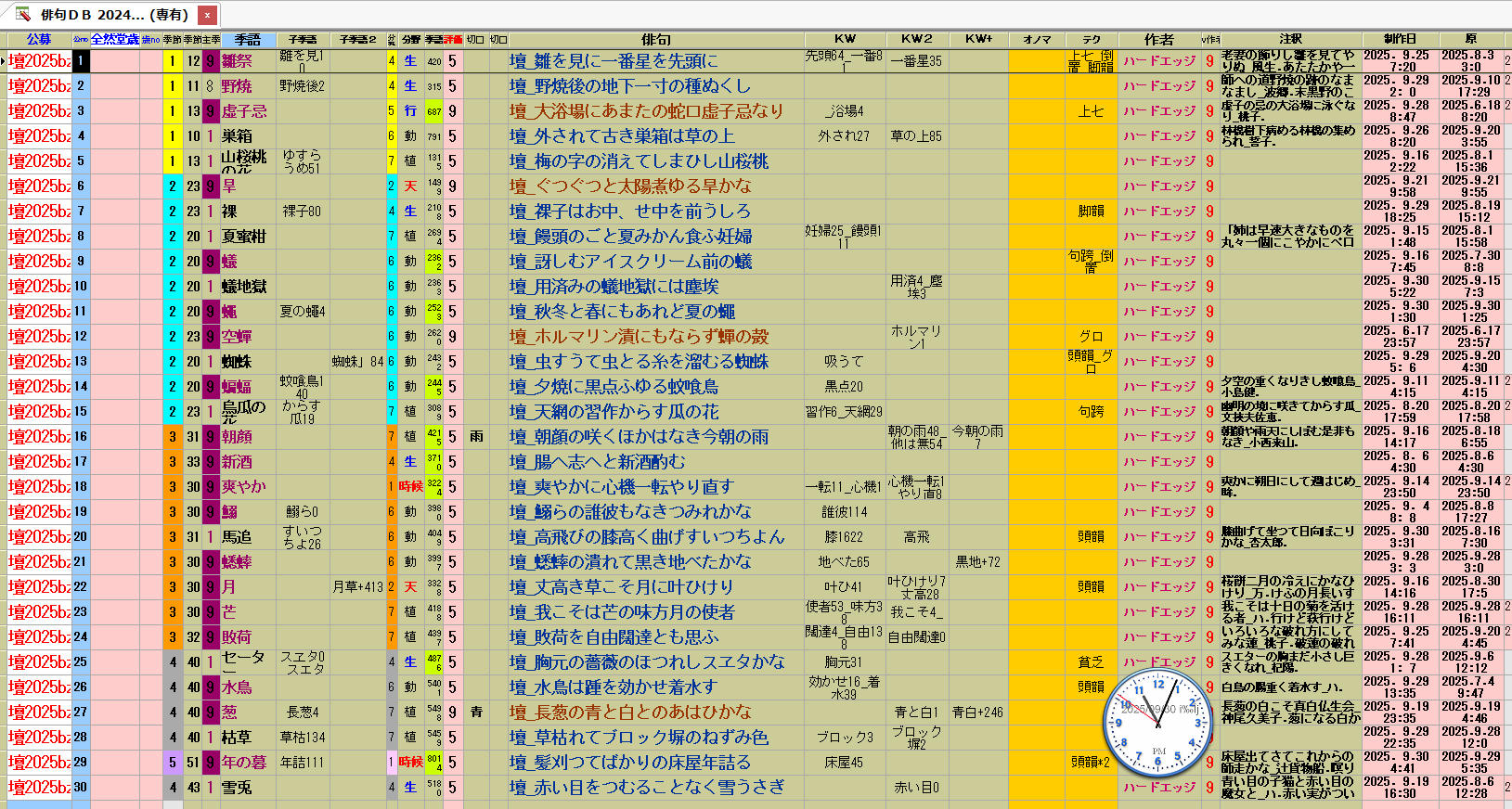Click the 俳句 column header
The height and width of the screenshot is (809, 1512).
(x=655, y=40)
